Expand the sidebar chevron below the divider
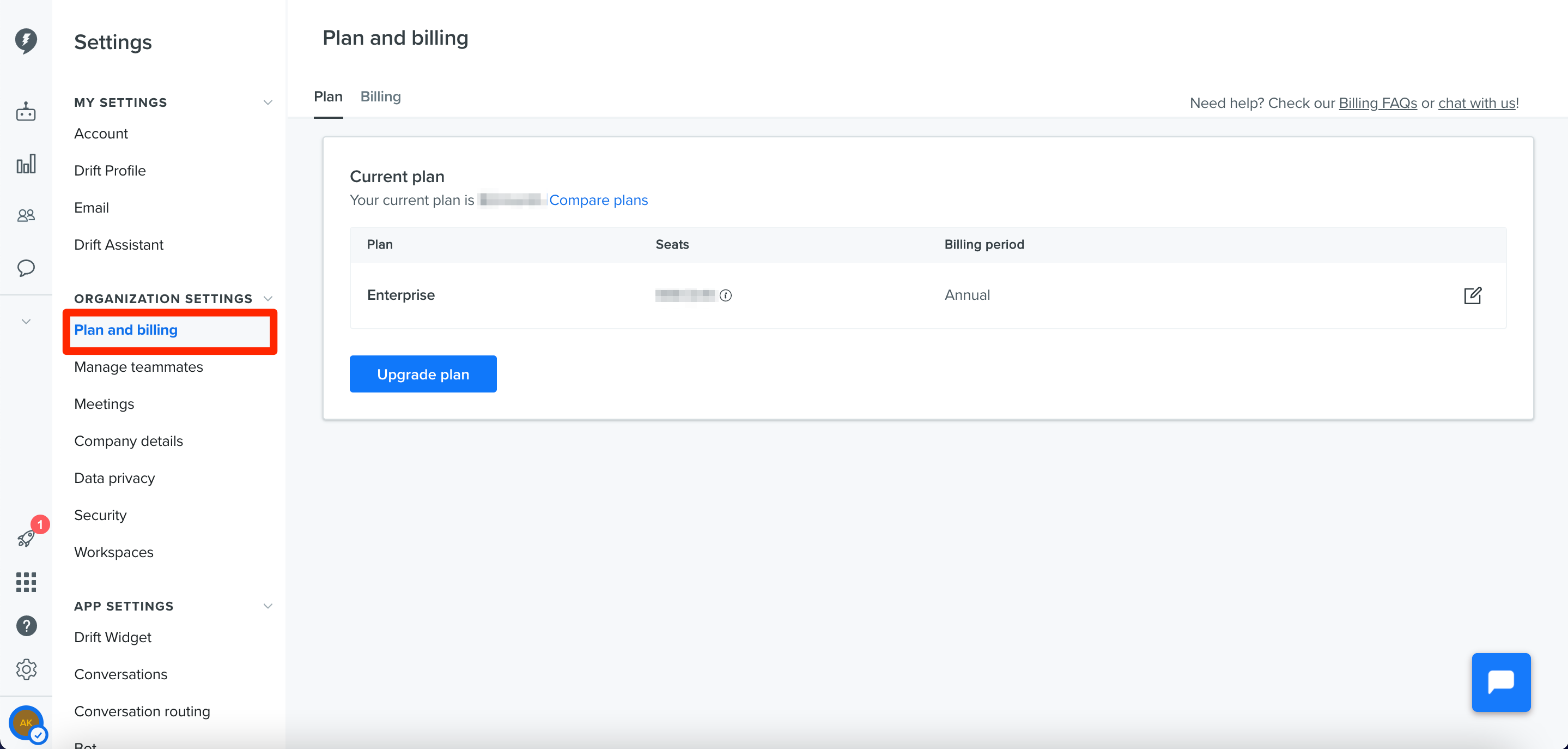Viewport: 1568px width, 749px height. (x=26, y=321)
